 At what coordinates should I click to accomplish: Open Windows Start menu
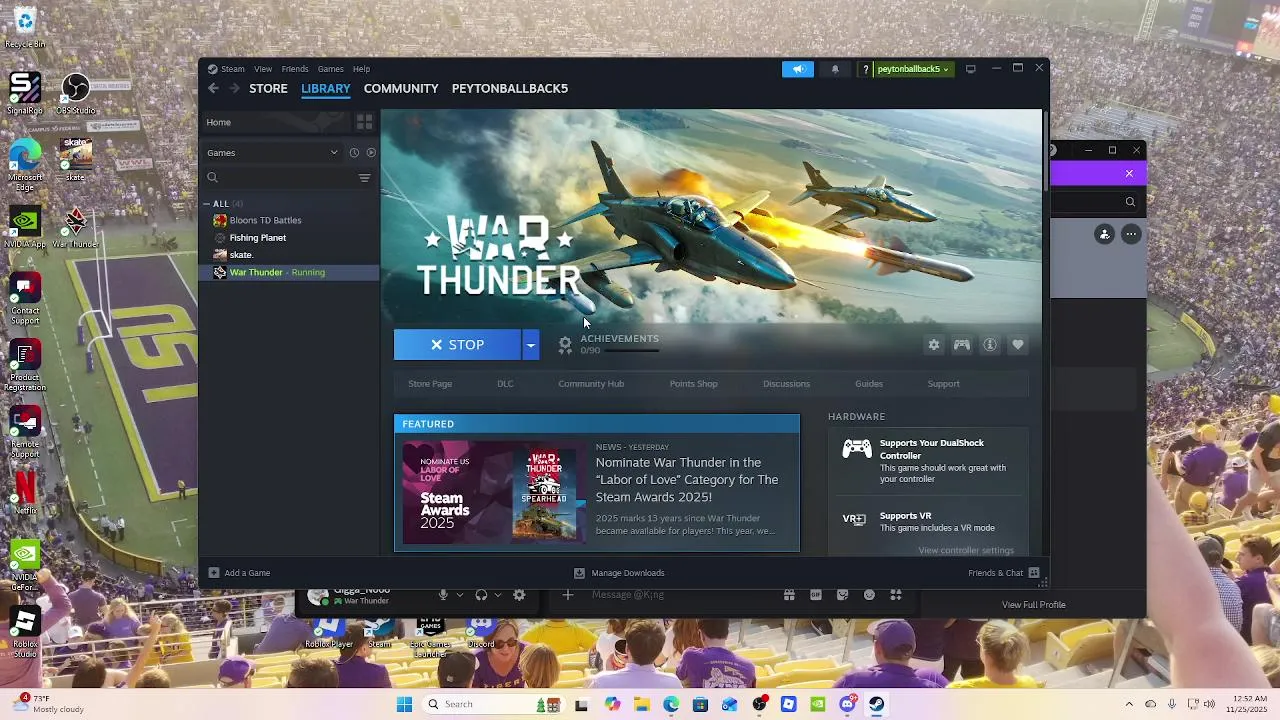click(404, 704)
